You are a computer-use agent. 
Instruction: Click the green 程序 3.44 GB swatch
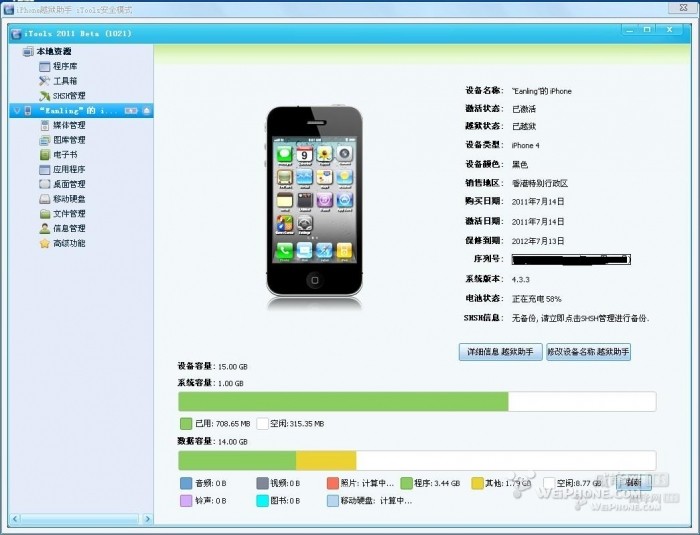coord(406,483)
